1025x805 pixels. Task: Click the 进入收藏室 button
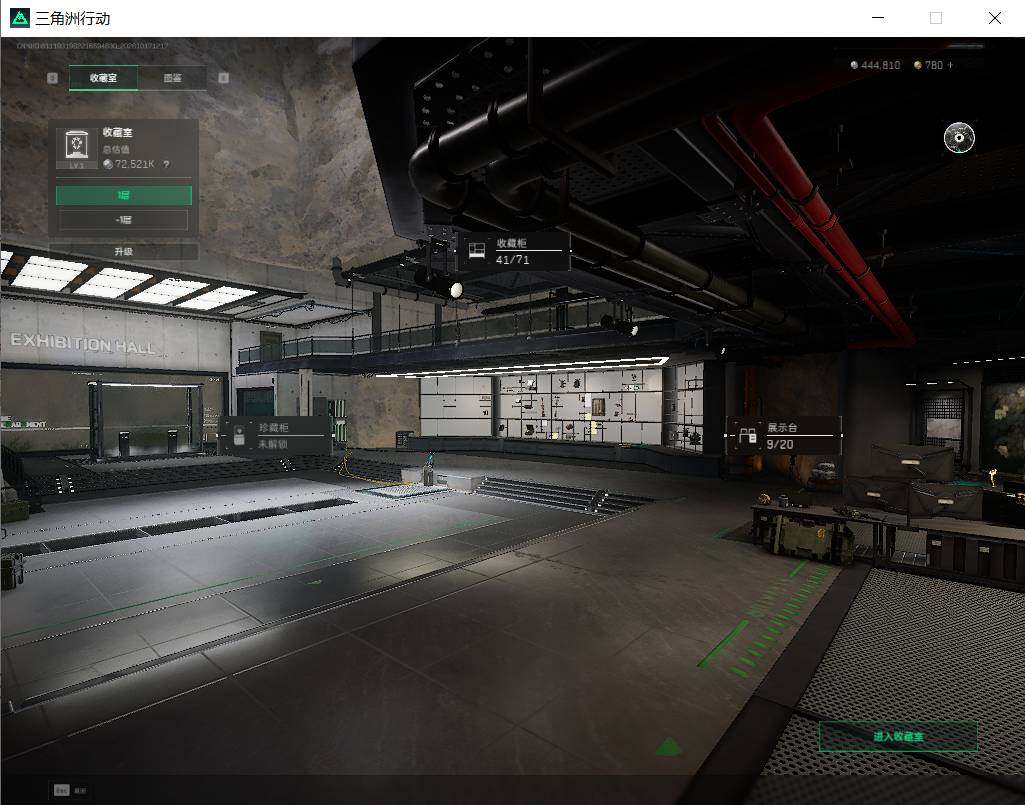coord(898,736)
